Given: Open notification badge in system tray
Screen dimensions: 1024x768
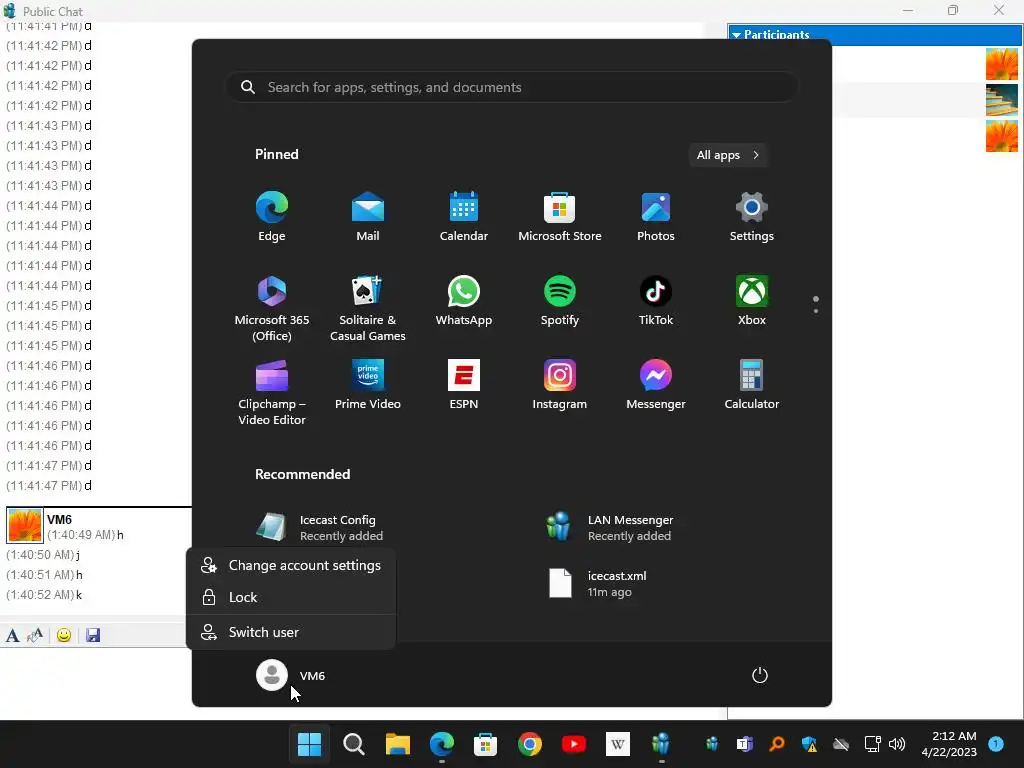Looking at the screenshot, I should pos(996,744).
